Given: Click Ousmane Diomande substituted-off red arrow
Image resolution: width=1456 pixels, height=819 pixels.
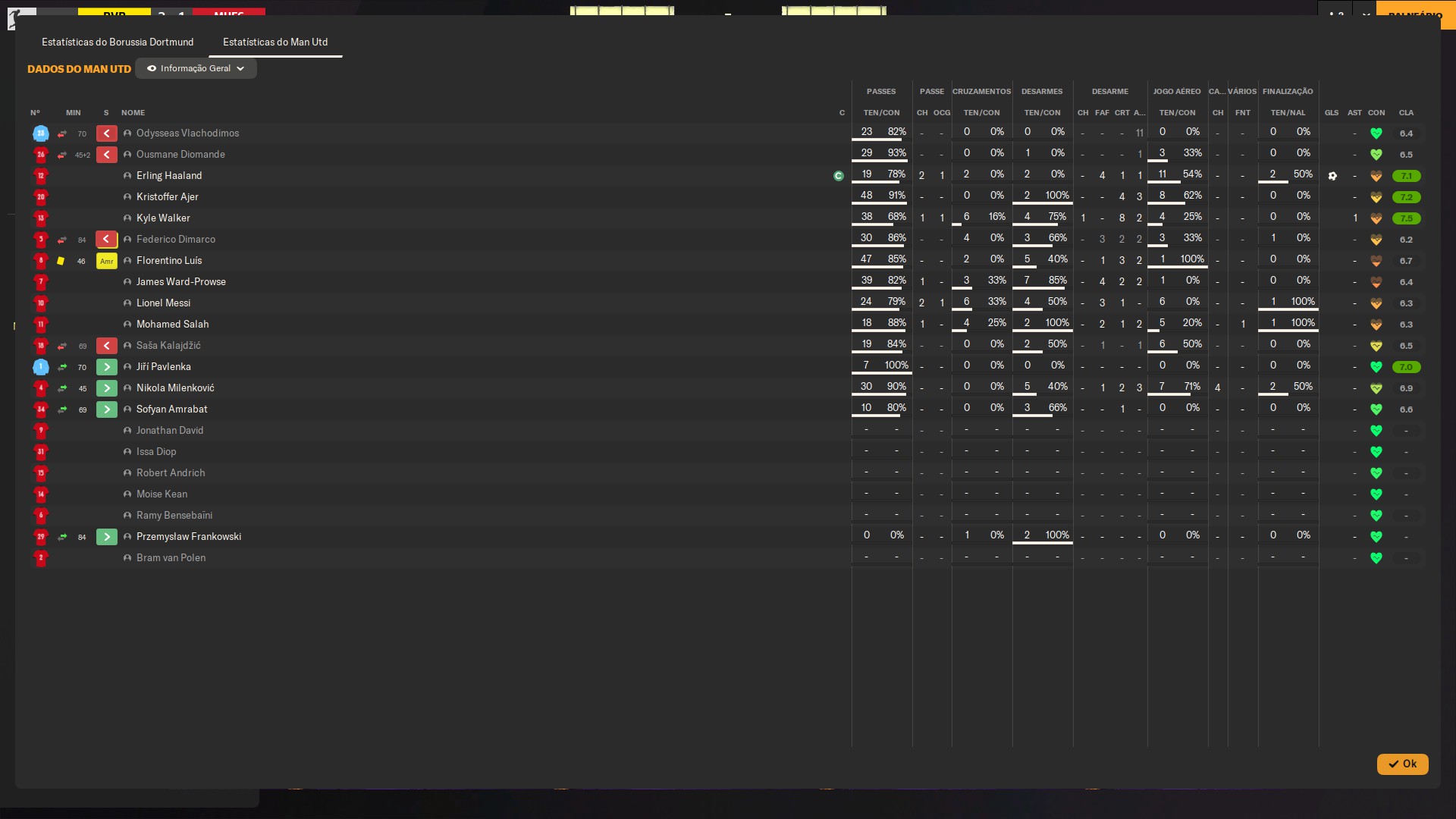Looking at the screenshot, I should point(107,155).
